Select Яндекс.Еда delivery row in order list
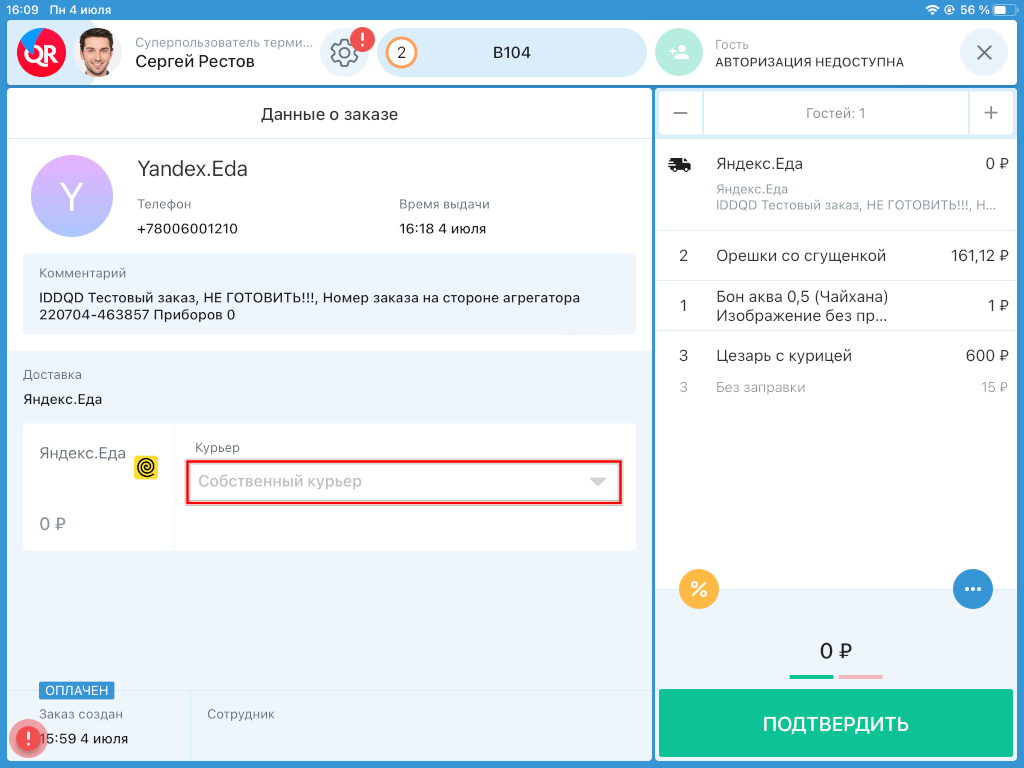Image resolution: width=1024 pixels, height=768 pixels. click(835, 184)
